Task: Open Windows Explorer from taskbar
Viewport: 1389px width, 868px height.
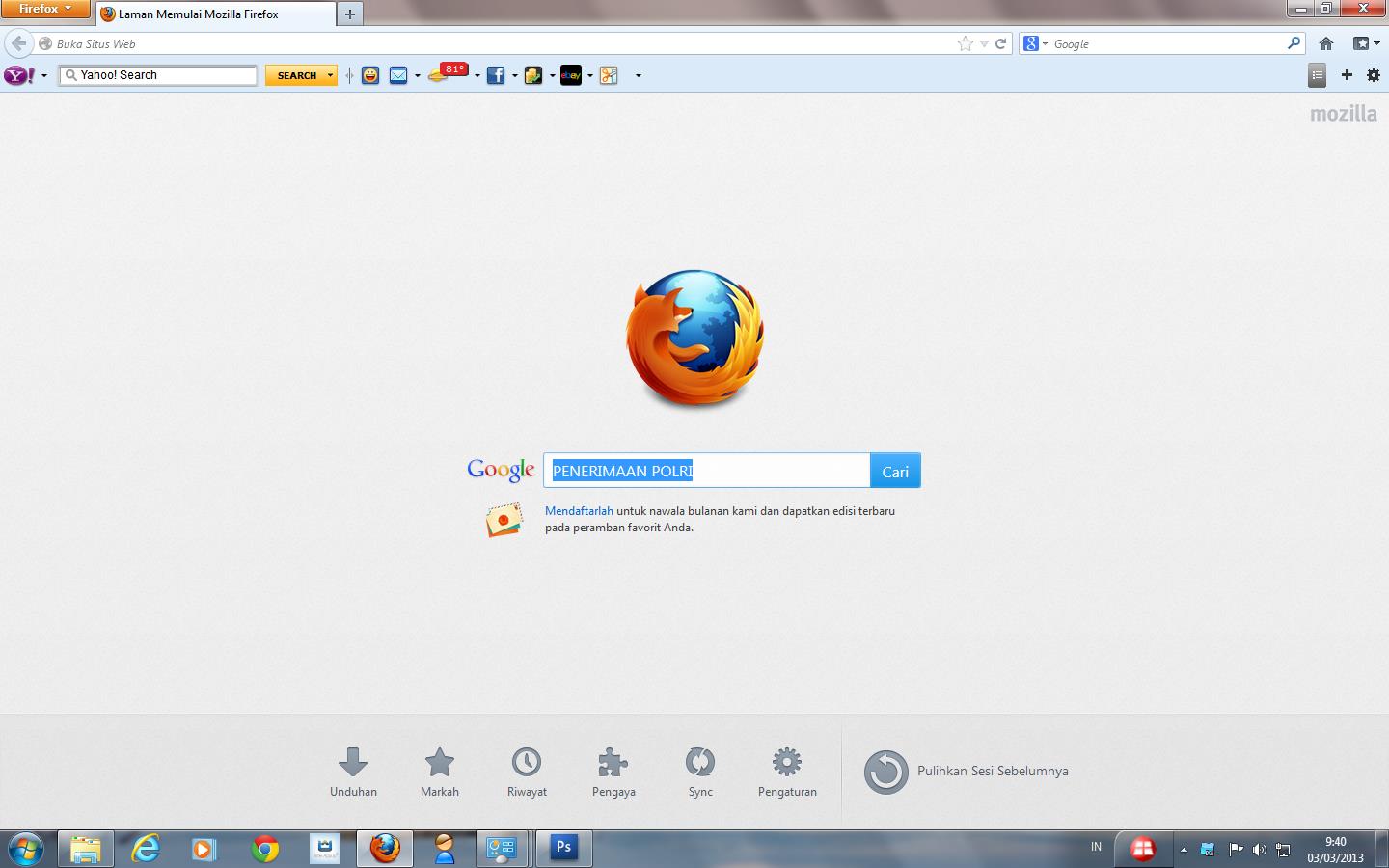Action: (x=86, y=849)
